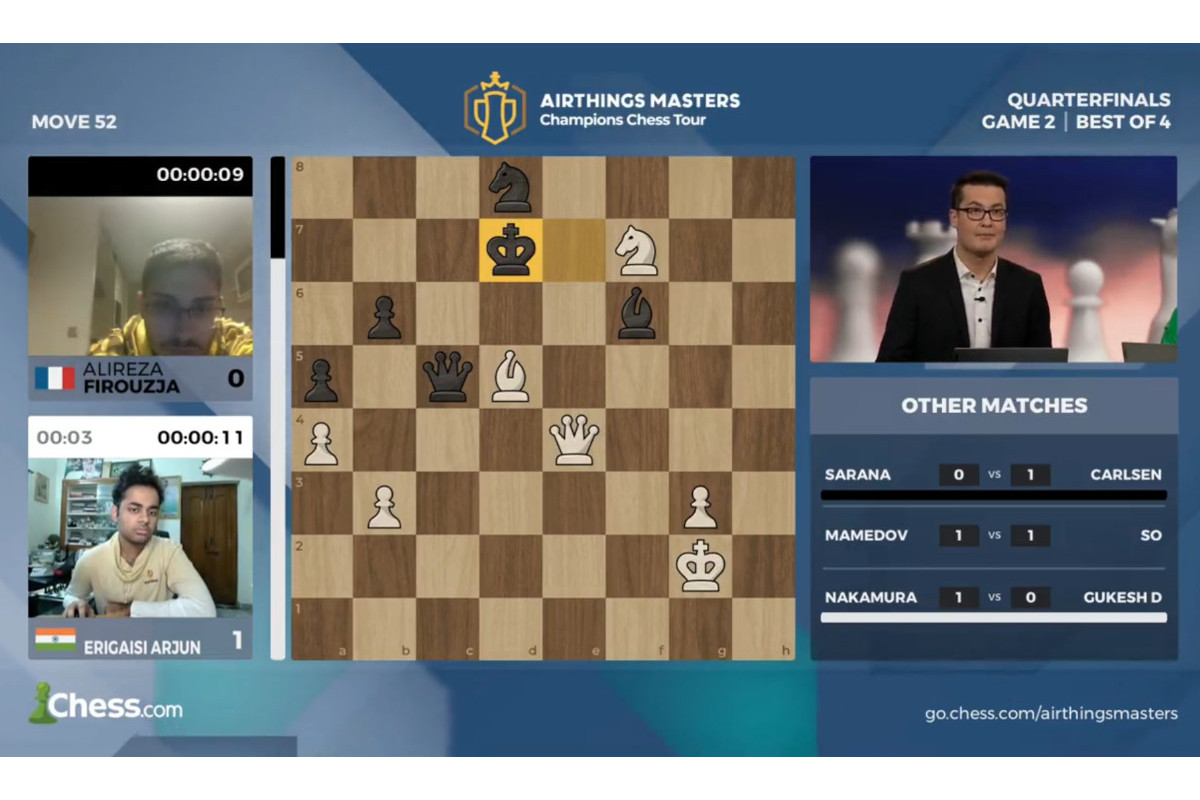Image resolution: width=1200 pixels, height=800 pixels.
Task: Click the 'Champions Chess Tour' subtitle
Action: [x=623, y=121]
